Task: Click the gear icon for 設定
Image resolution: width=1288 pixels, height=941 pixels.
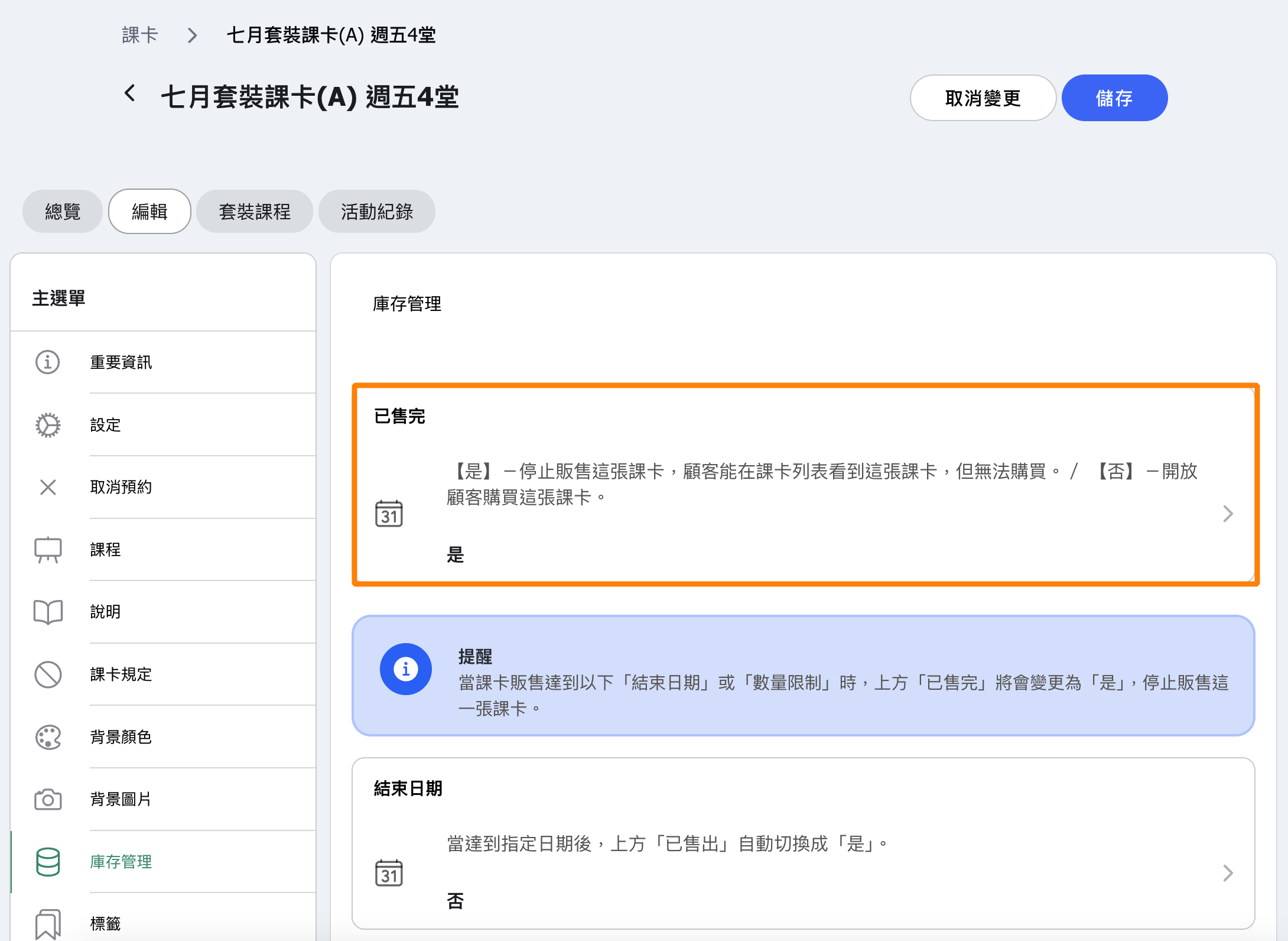Action: tap(48, 424)
